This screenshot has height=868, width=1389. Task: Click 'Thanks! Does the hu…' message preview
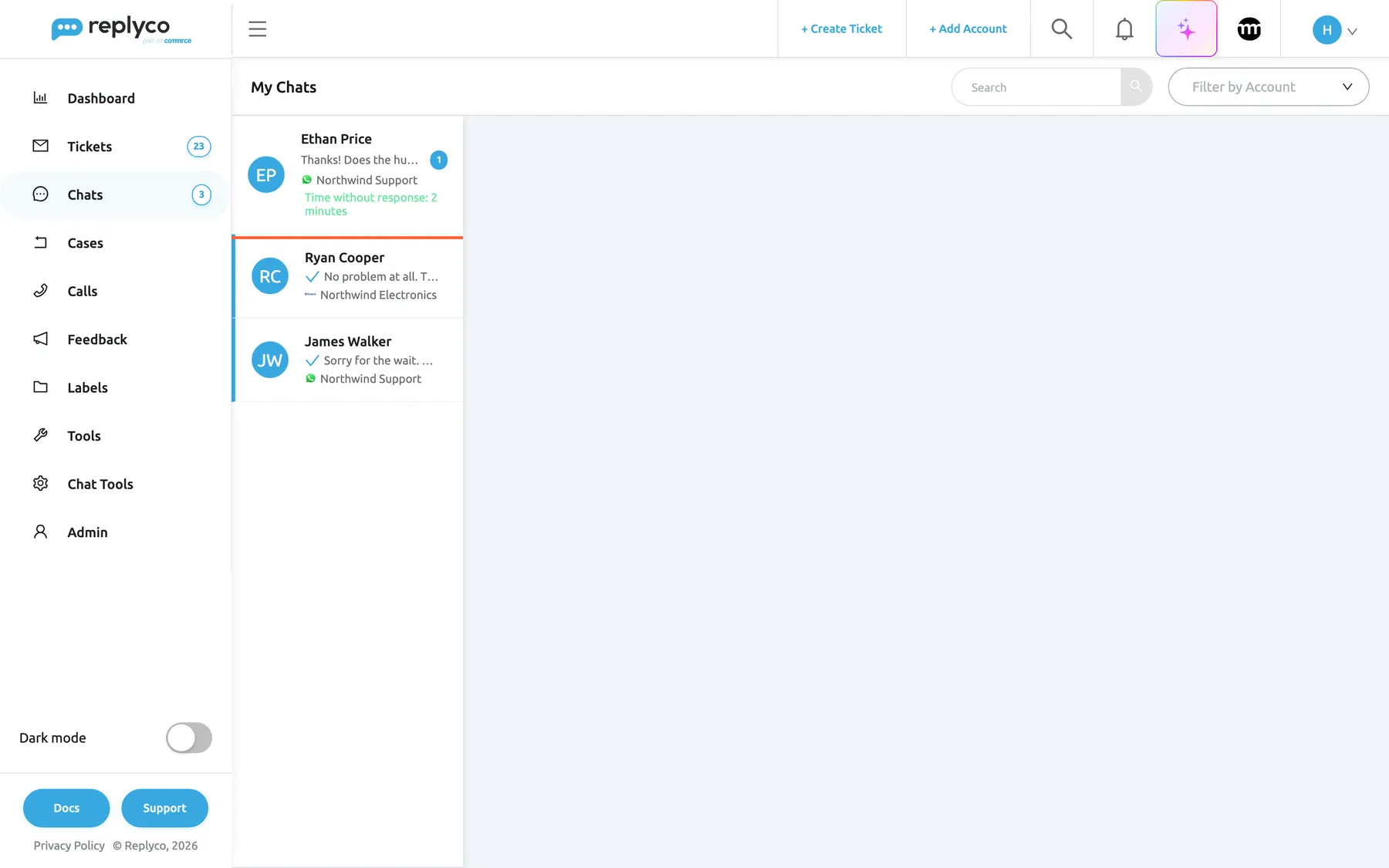pyautogui.click(x=360, y=160)
